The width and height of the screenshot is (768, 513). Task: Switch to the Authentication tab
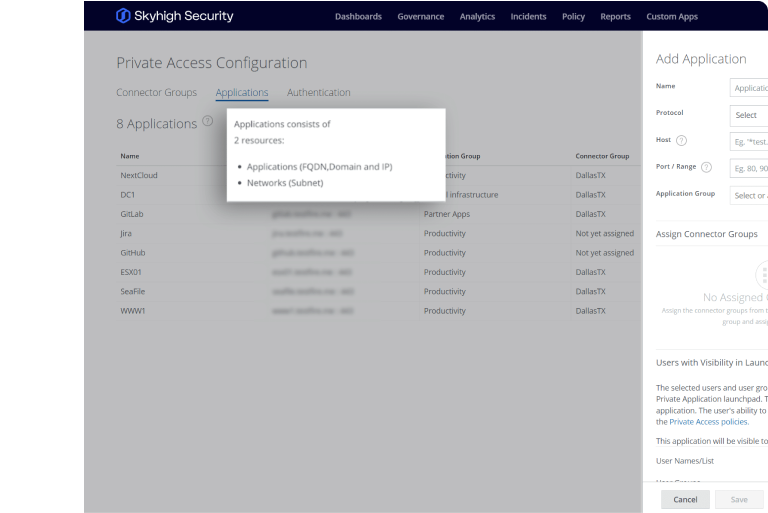(x=318, y=92)
